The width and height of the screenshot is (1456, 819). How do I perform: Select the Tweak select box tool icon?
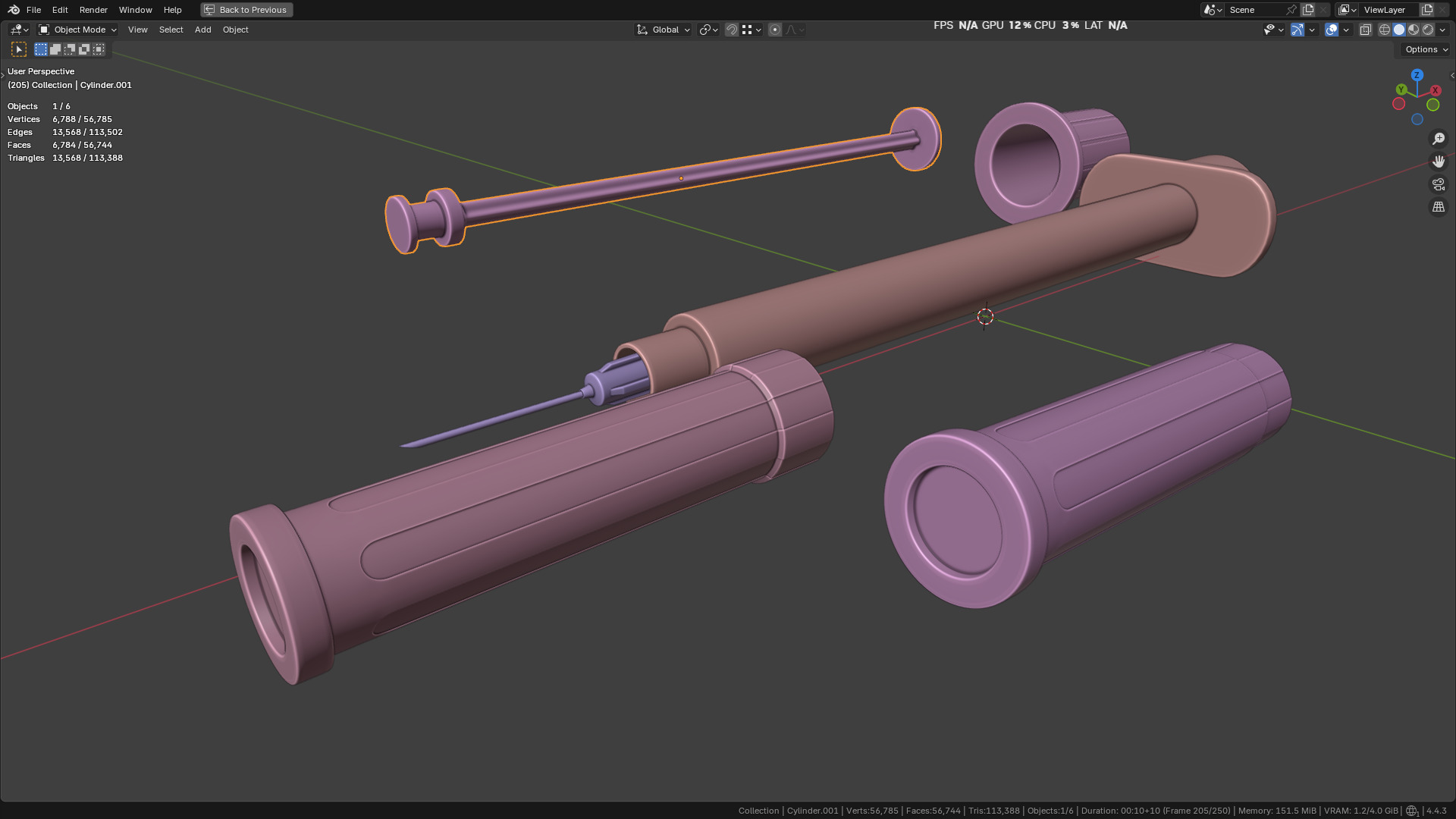19,49
